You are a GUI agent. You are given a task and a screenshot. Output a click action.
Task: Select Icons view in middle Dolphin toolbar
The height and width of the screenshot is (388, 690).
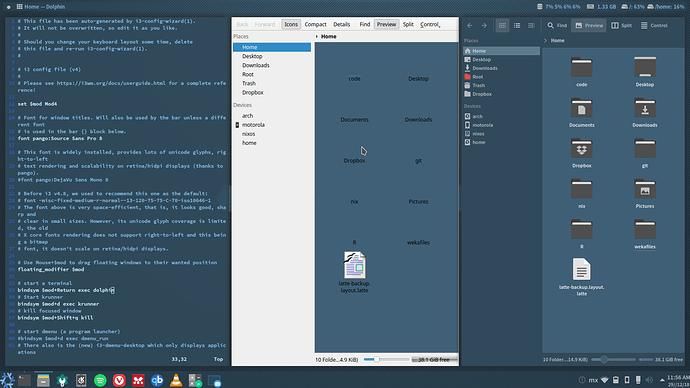(x=291, y=24)
